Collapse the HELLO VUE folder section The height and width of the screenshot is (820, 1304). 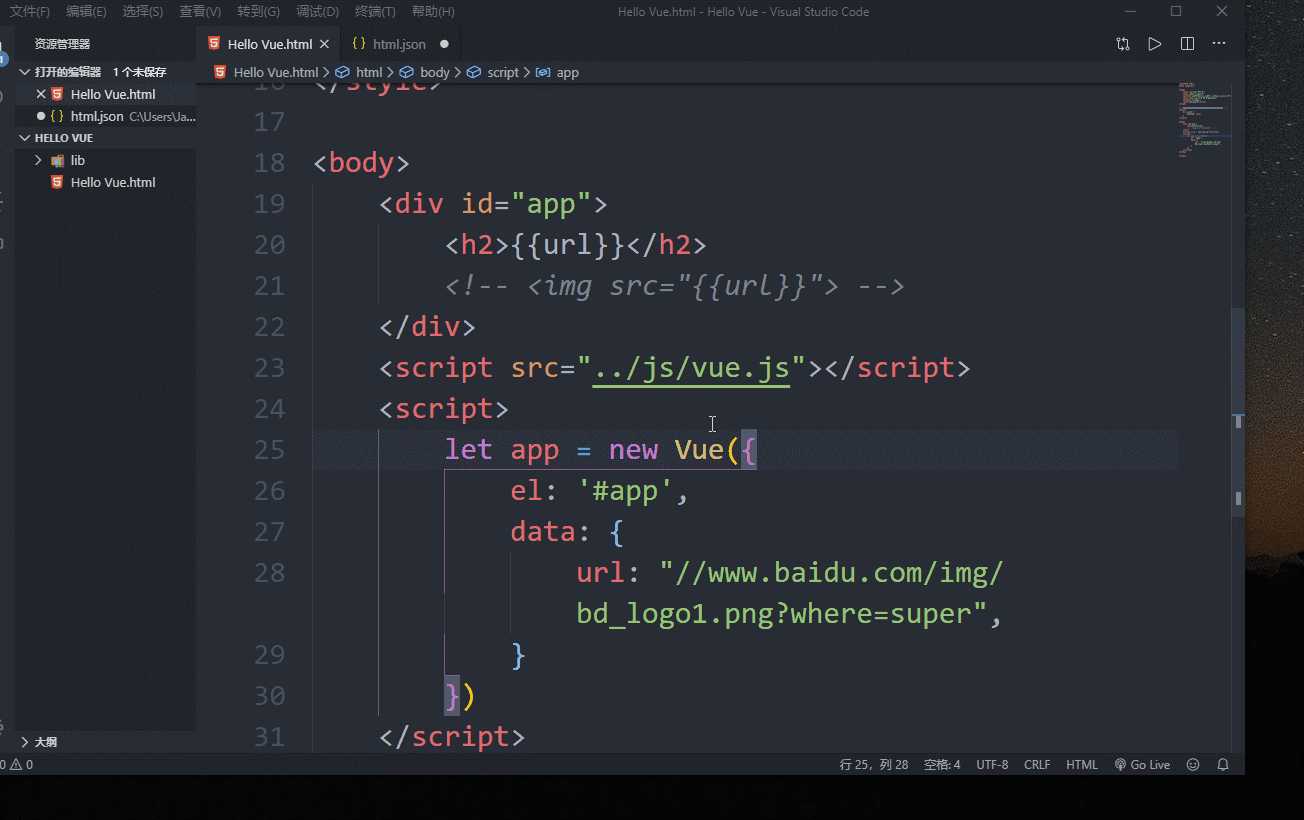tap(26, 138)
